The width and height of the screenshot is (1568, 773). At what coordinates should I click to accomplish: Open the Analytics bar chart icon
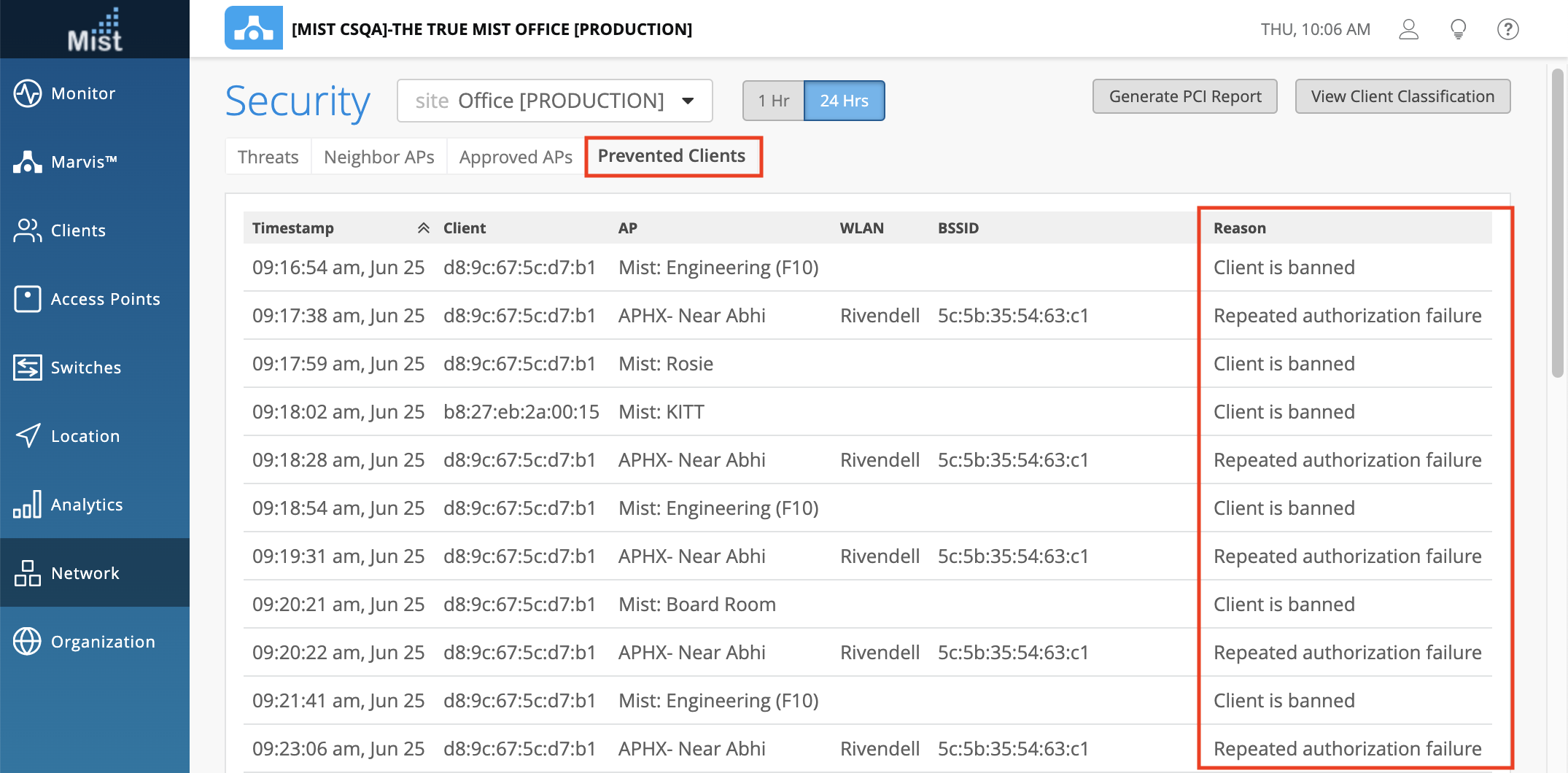click(28, 505)
